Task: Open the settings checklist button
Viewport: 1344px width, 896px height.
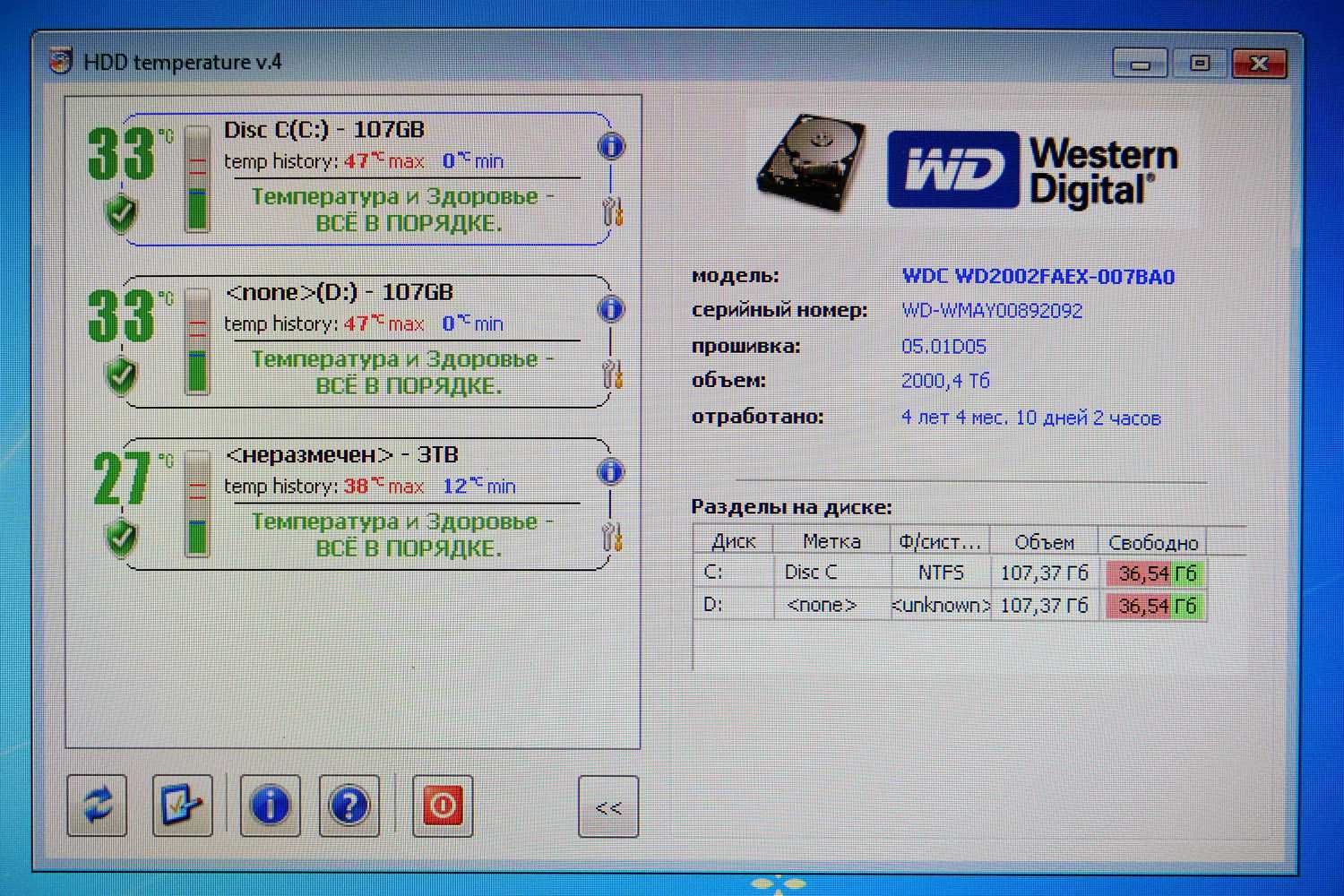Action: pyautogui.click(x=183, y=806)
